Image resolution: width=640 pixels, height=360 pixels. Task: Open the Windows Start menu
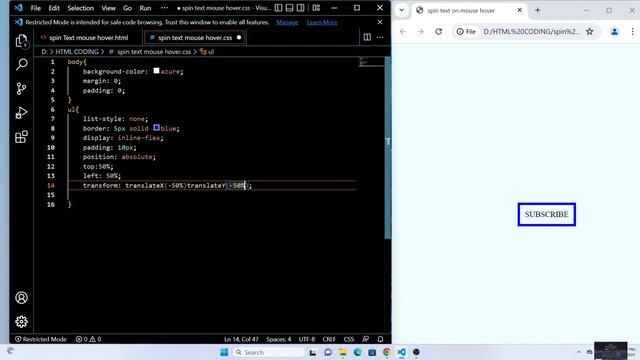tap(224, 352)
